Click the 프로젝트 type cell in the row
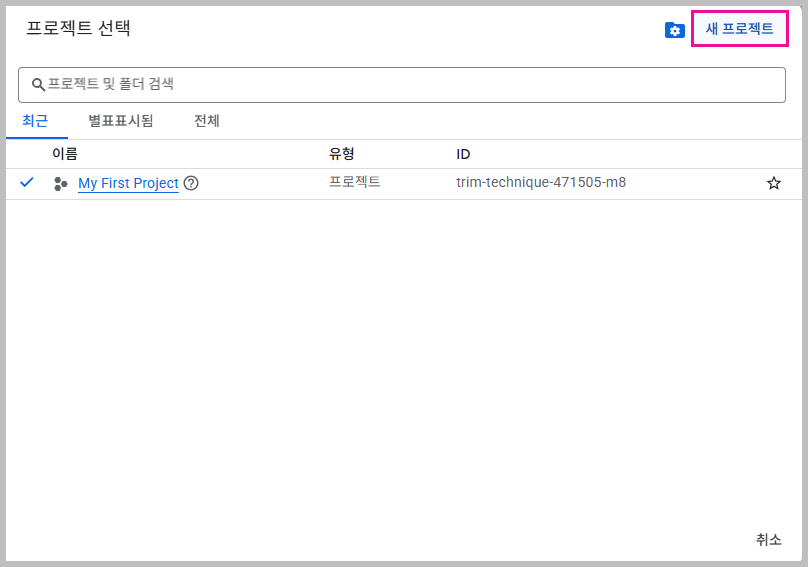 [x=354, y=183]
